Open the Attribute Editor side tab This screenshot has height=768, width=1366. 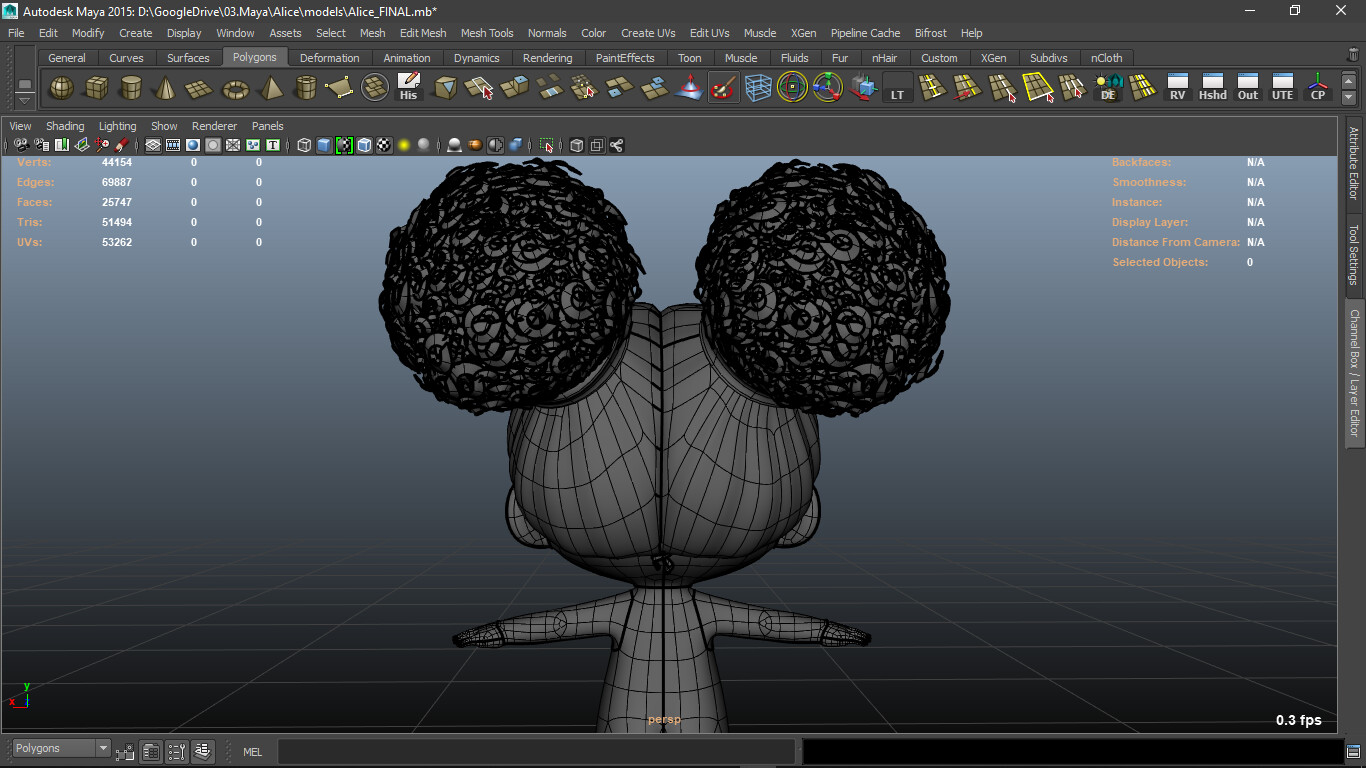click(1354, 162)
